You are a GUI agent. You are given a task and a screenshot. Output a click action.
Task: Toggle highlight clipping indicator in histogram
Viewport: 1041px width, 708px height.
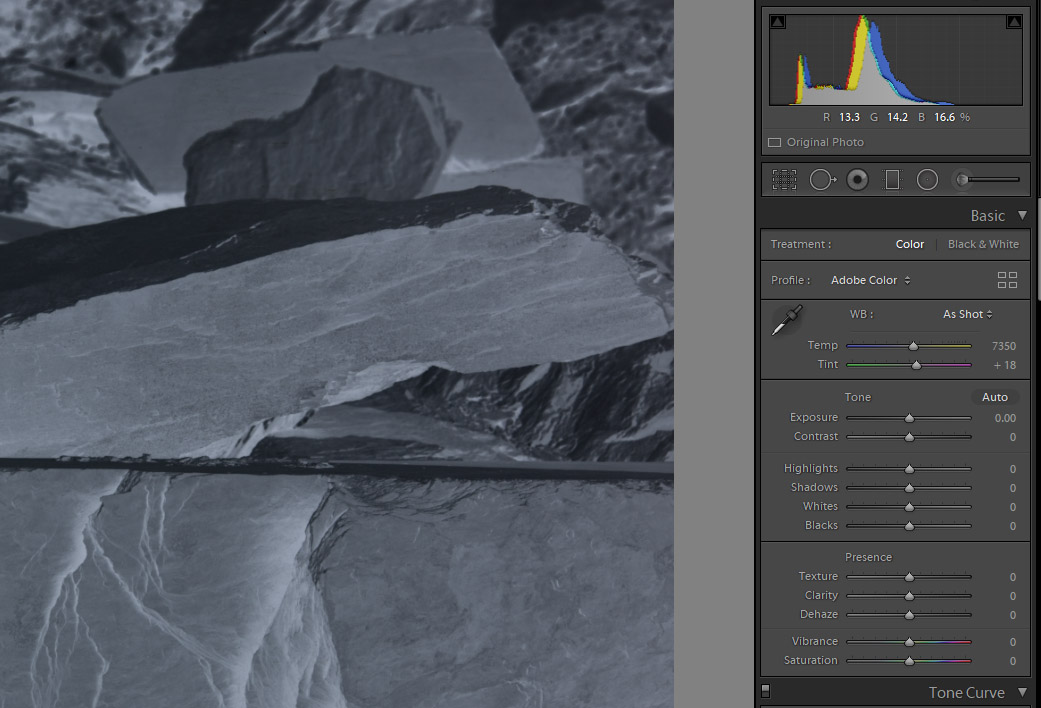(x=1013, y=22)
